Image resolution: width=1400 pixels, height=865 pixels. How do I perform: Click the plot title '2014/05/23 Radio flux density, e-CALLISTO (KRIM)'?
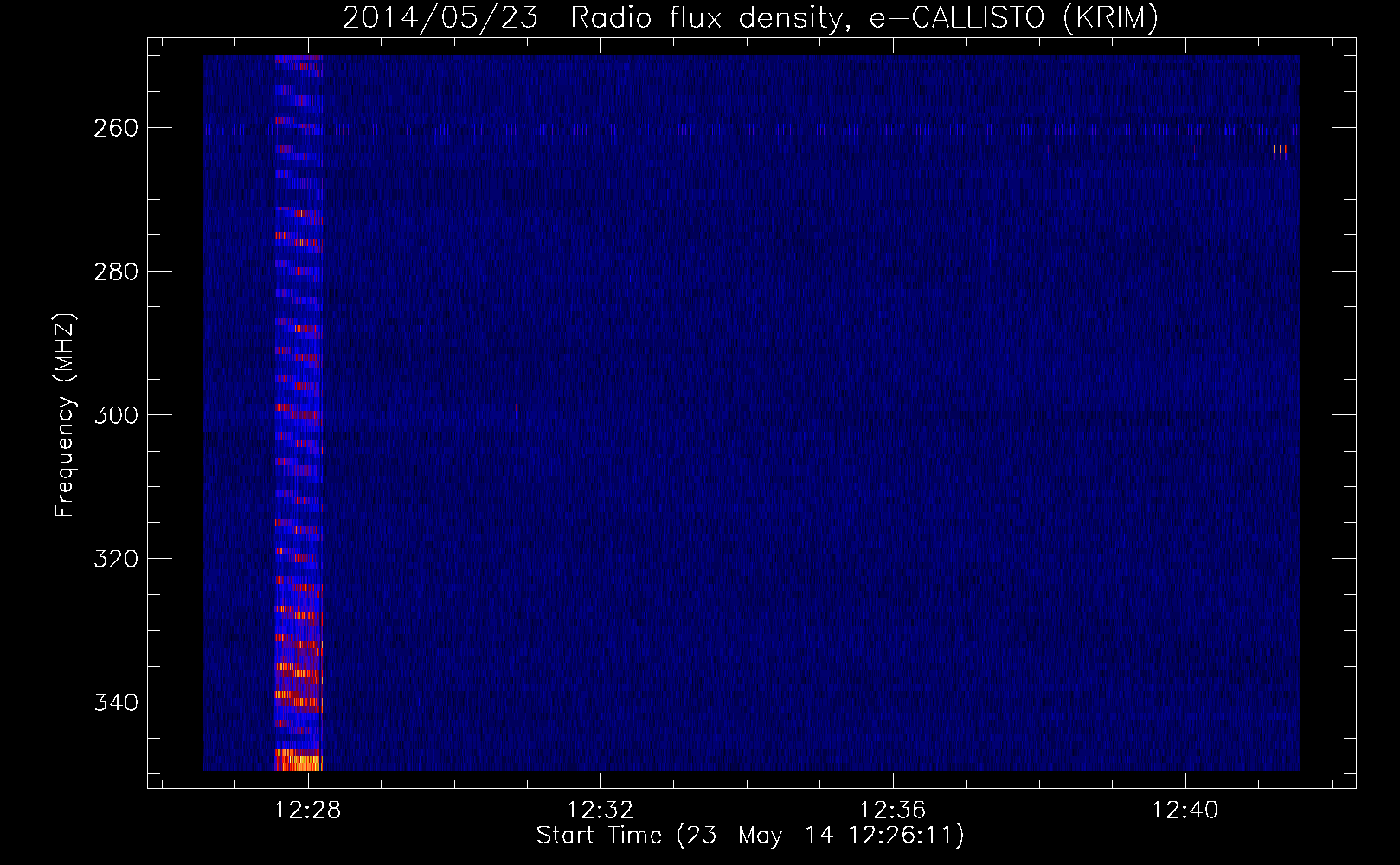[x=750, y=17]
